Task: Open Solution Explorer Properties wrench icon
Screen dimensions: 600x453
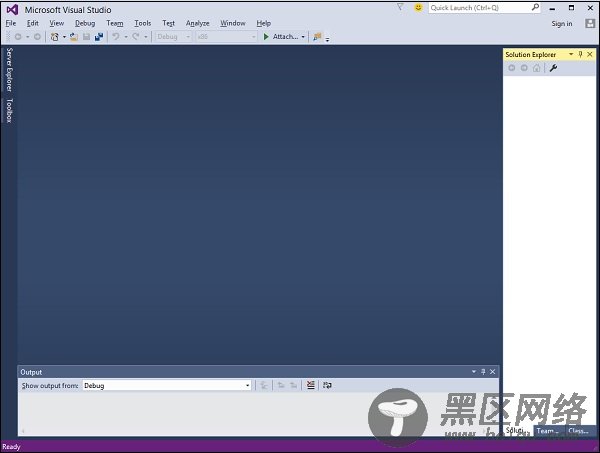Action: coord(553,68)
